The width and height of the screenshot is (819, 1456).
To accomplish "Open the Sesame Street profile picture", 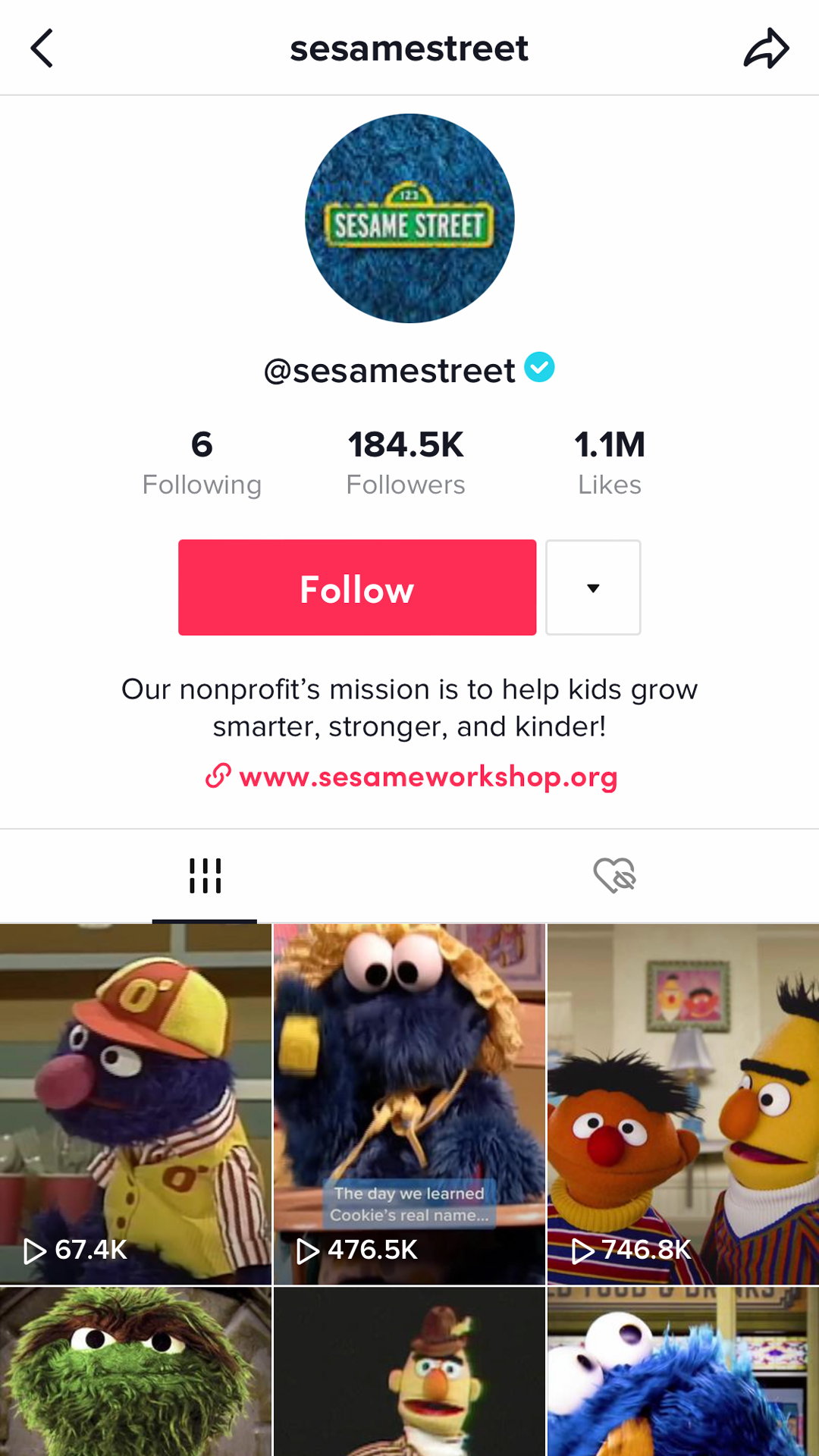I will (x=409, y=218).
